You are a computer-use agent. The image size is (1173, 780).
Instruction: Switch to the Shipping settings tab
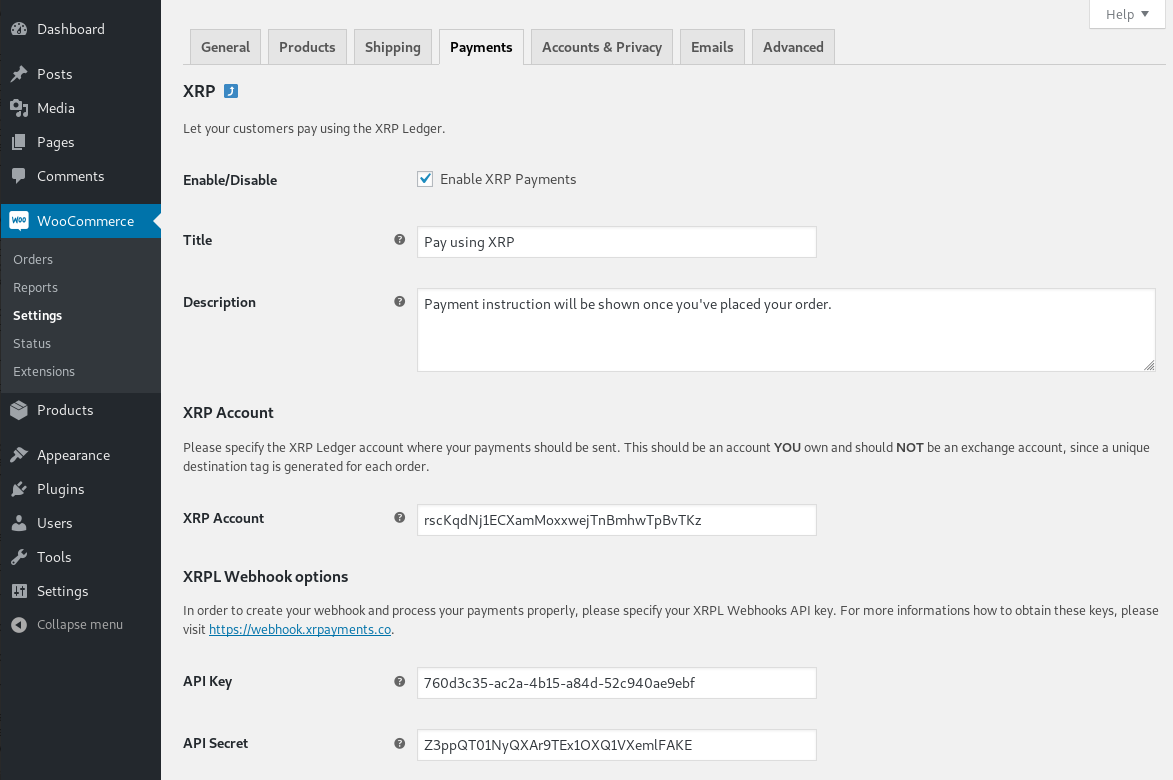click(392, 47)
